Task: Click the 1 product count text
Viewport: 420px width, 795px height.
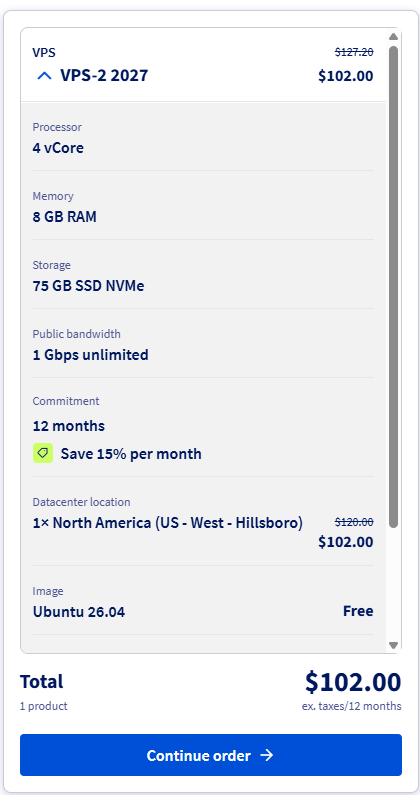Action: [44, 706]
